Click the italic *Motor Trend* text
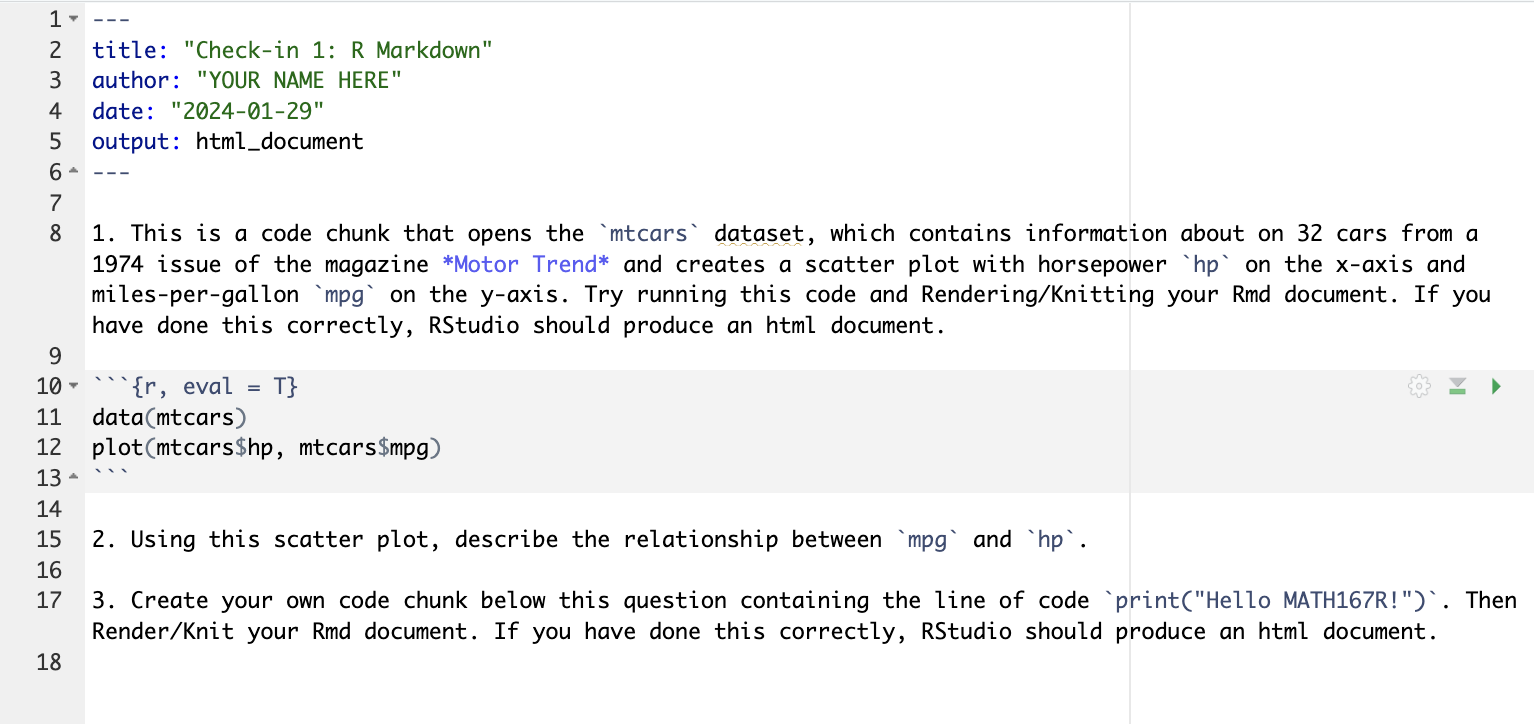 (x=525, y=264)
